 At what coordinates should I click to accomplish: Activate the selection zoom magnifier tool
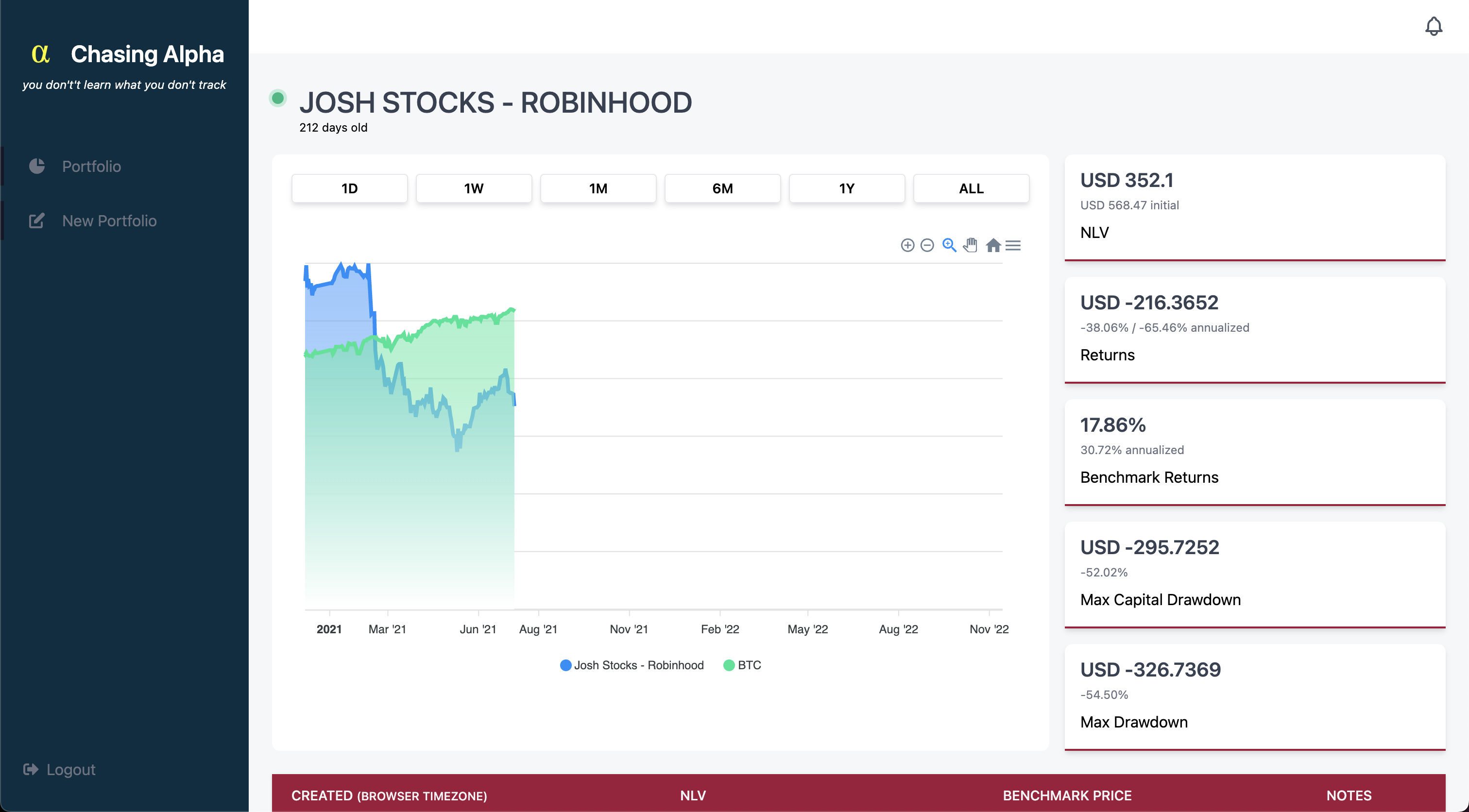(x=949, y=245)
